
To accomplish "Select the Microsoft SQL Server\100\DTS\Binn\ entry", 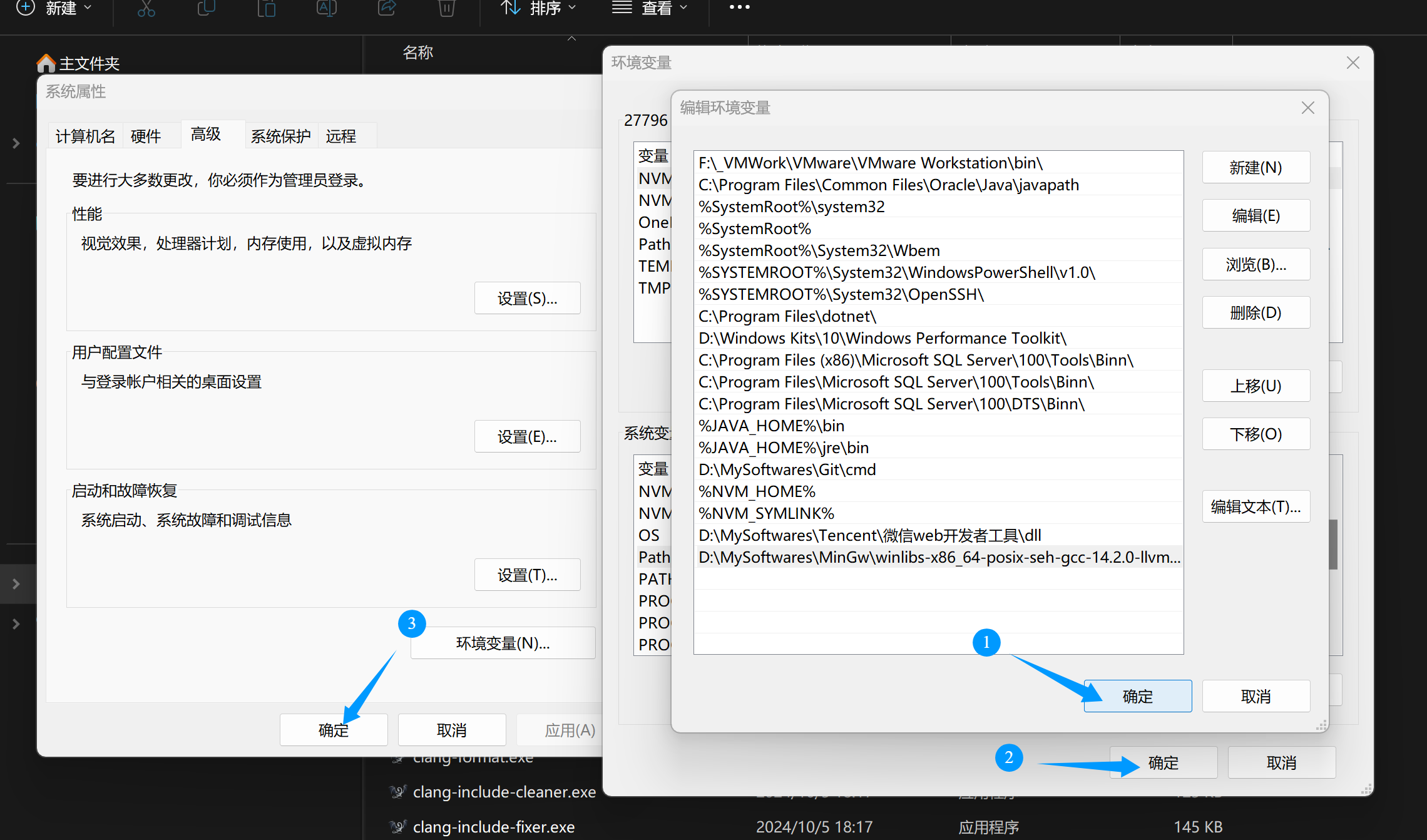I will (x=939, y=404).
